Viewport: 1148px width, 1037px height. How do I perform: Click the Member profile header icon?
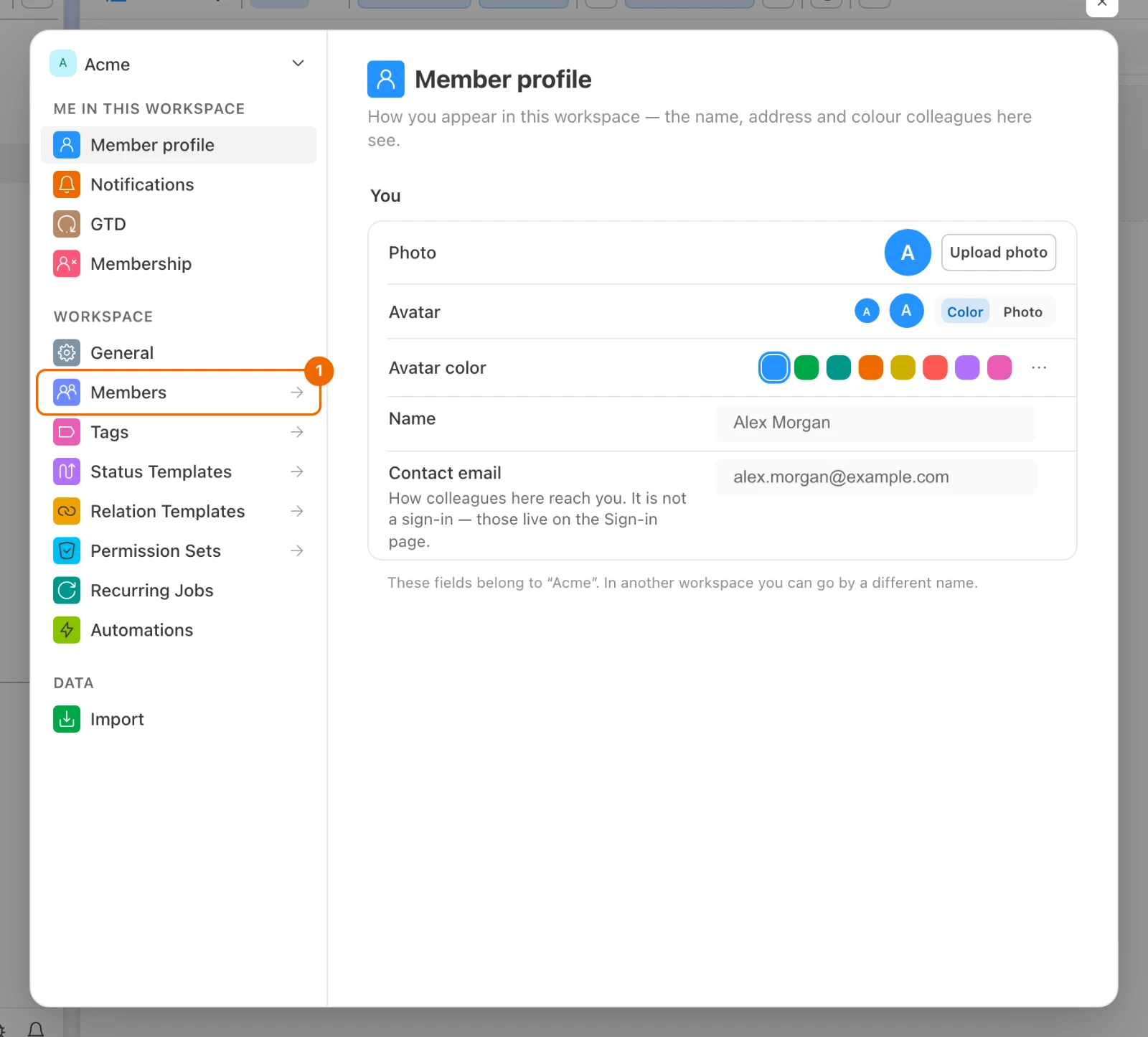(386, 79)
